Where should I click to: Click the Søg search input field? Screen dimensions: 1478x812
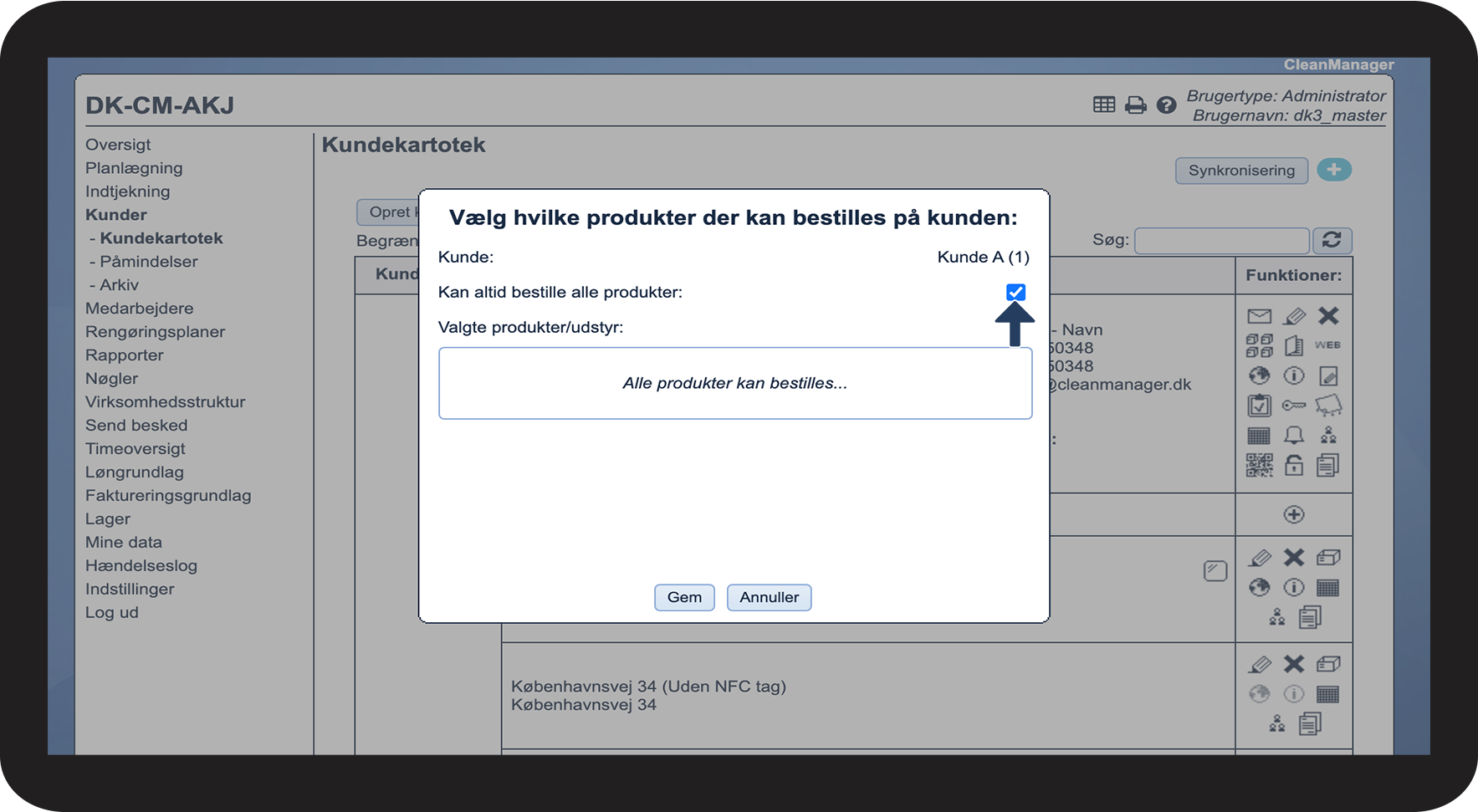(x=1221, y=241)
